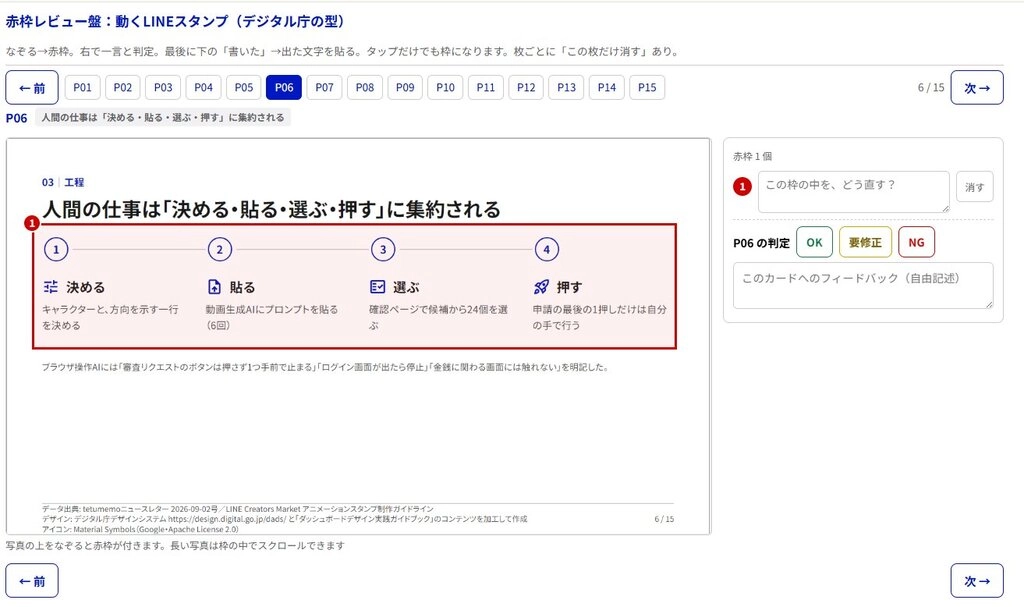Click the description キャラクターと、方向を示す一行を決める

[110, 317]
